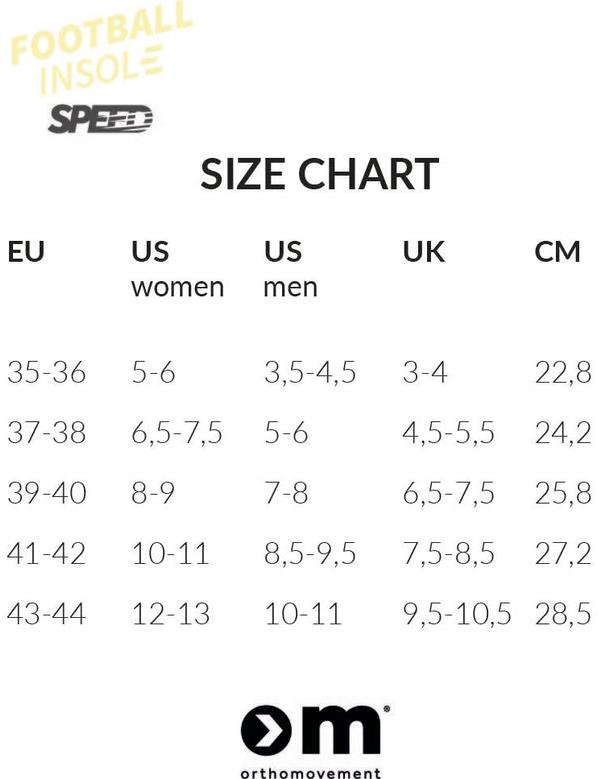
Task: Select the UK column header
Action: pos(423,251)
